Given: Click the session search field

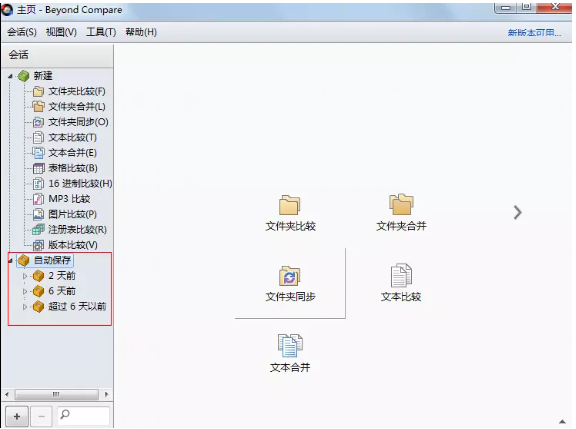Looking at the screenshot, I should 84,416.
